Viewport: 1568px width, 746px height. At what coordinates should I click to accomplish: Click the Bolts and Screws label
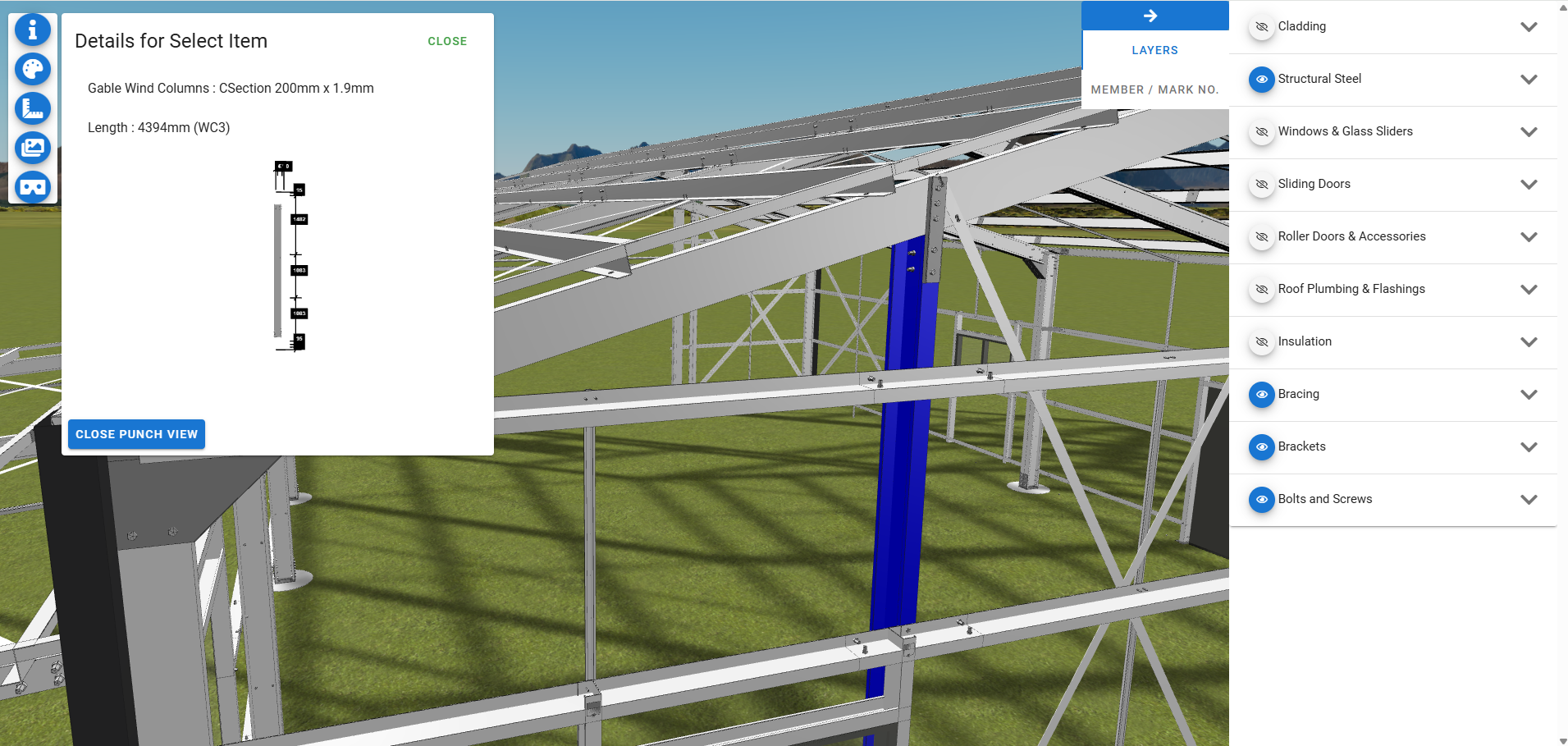pos(1325,499)
